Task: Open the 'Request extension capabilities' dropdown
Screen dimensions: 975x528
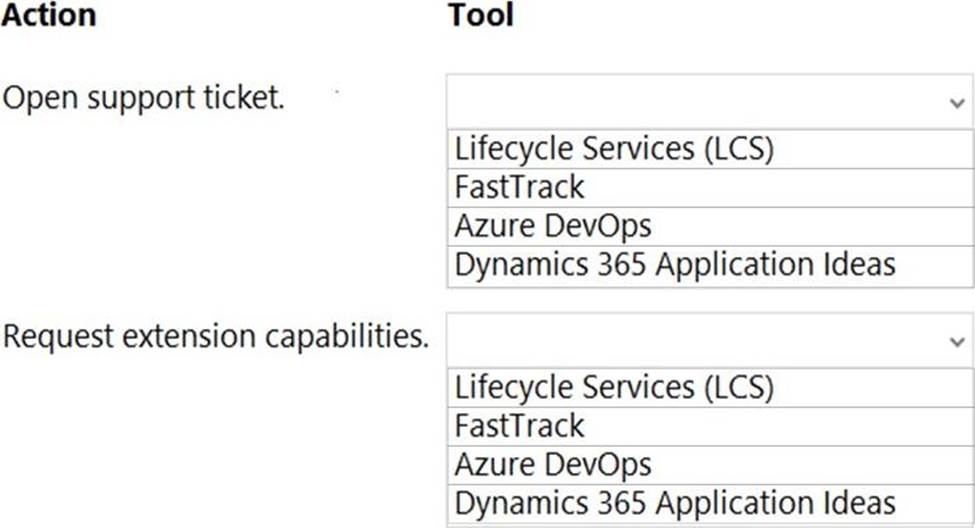Action: point(709,341)
